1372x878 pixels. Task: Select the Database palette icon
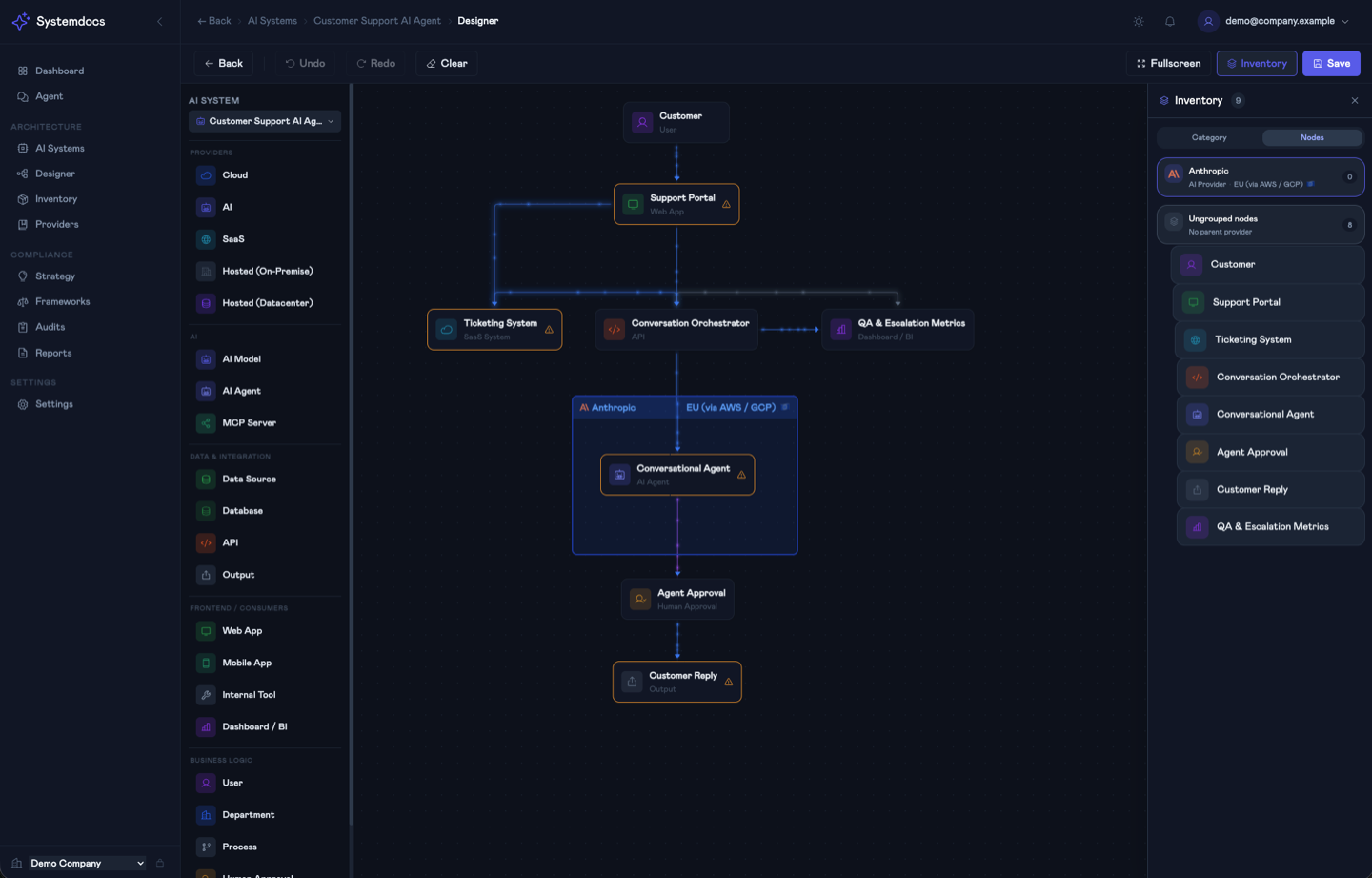point(206,511)
